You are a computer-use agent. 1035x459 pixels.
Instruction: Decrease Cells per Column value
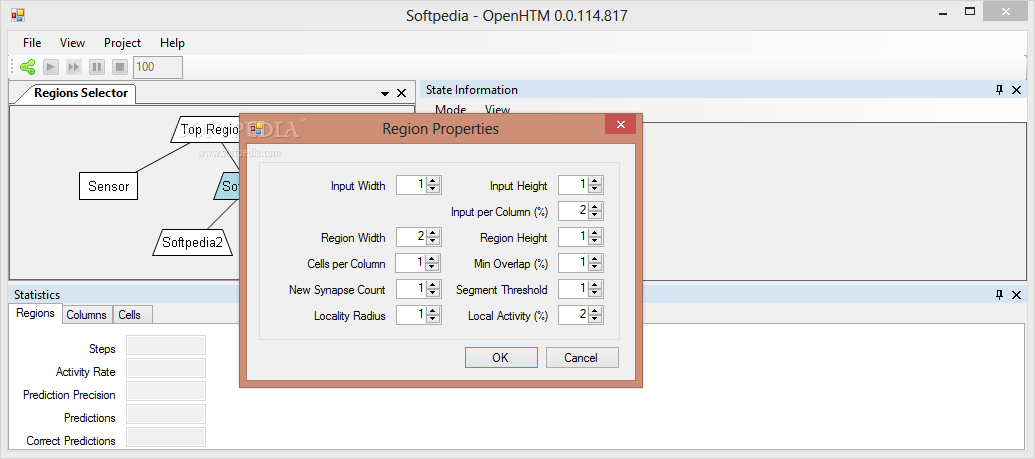coord(433,267)
